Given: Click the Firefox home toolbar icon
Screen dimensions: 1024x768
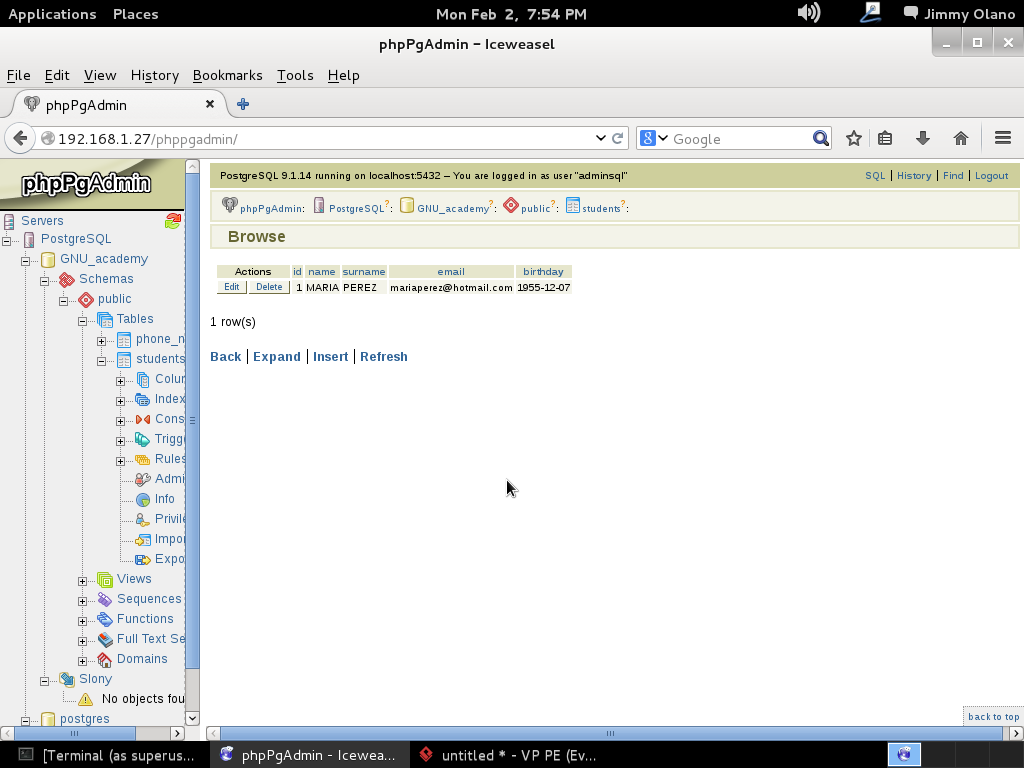Looking at the screenshot, I should (x=961, y=139).
